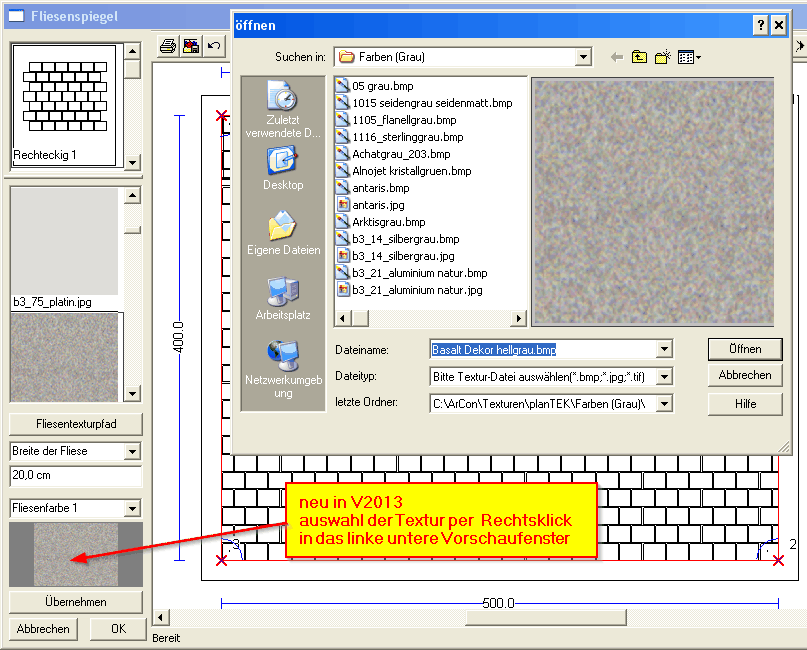807x650 pixels.
Task: Go up one folder level
Action: 639,57
